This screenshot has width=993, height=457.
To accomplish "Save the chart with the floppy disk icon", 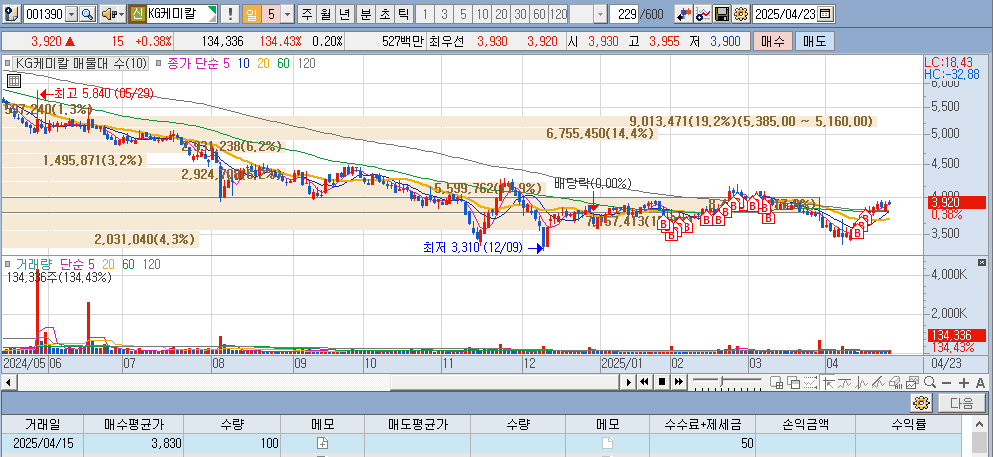I will [x=722, y=13].
